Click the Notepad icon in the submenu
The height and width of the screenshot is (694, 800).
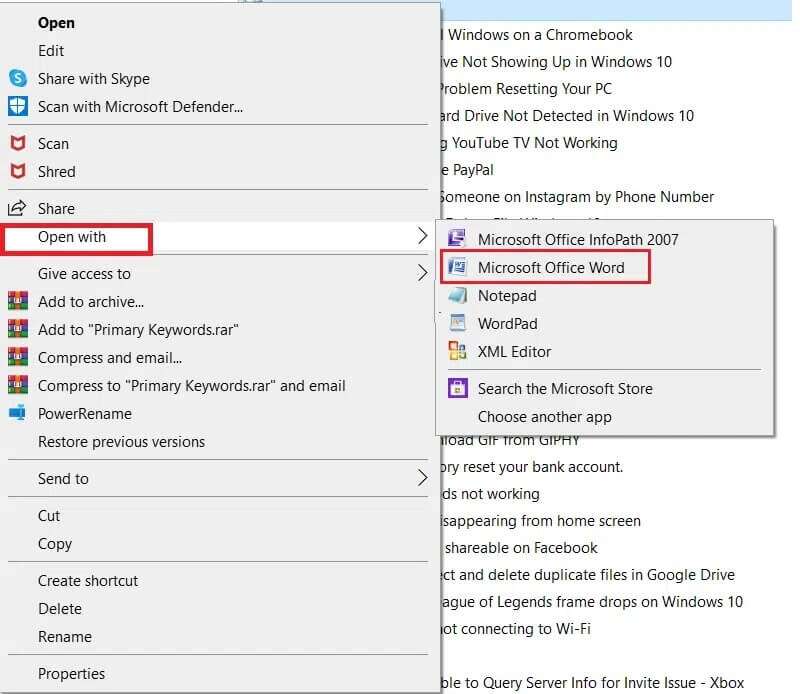[x=457, y=295]
